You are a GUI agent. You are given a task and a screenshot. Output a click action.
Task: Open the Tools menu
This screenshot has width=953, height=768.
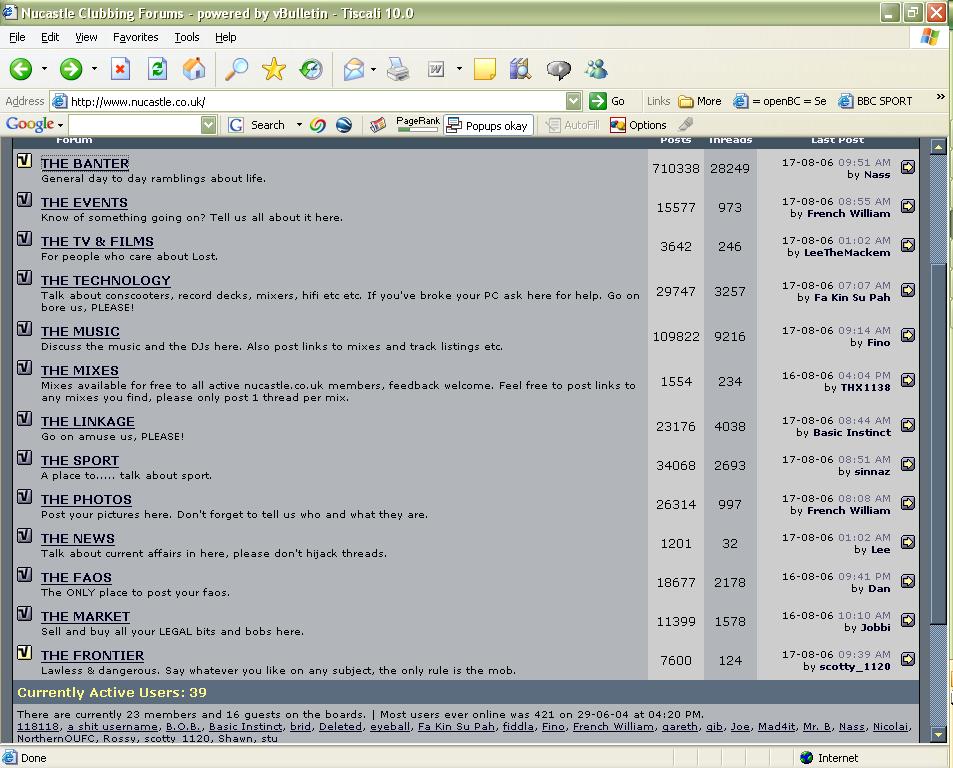tap(186, 37)
